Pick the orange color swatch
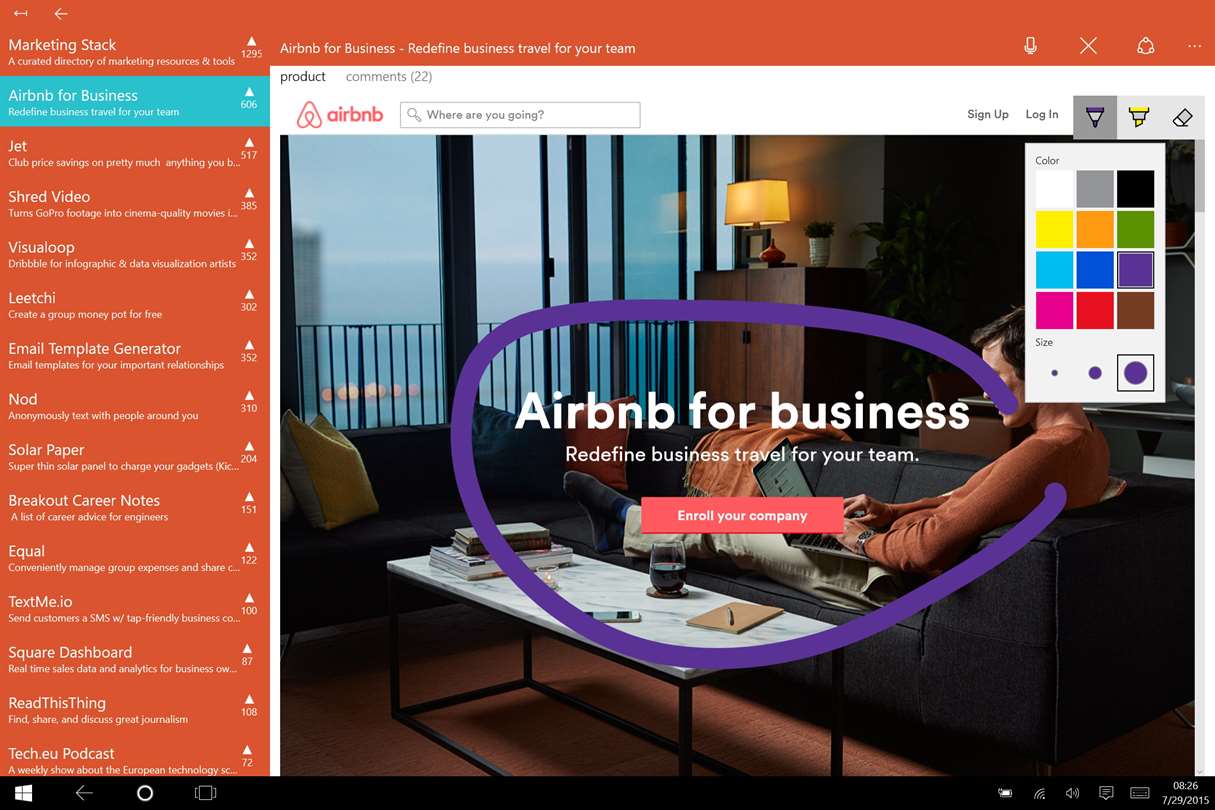The width and height of the screenshot is (1215, 810). 1095,230
